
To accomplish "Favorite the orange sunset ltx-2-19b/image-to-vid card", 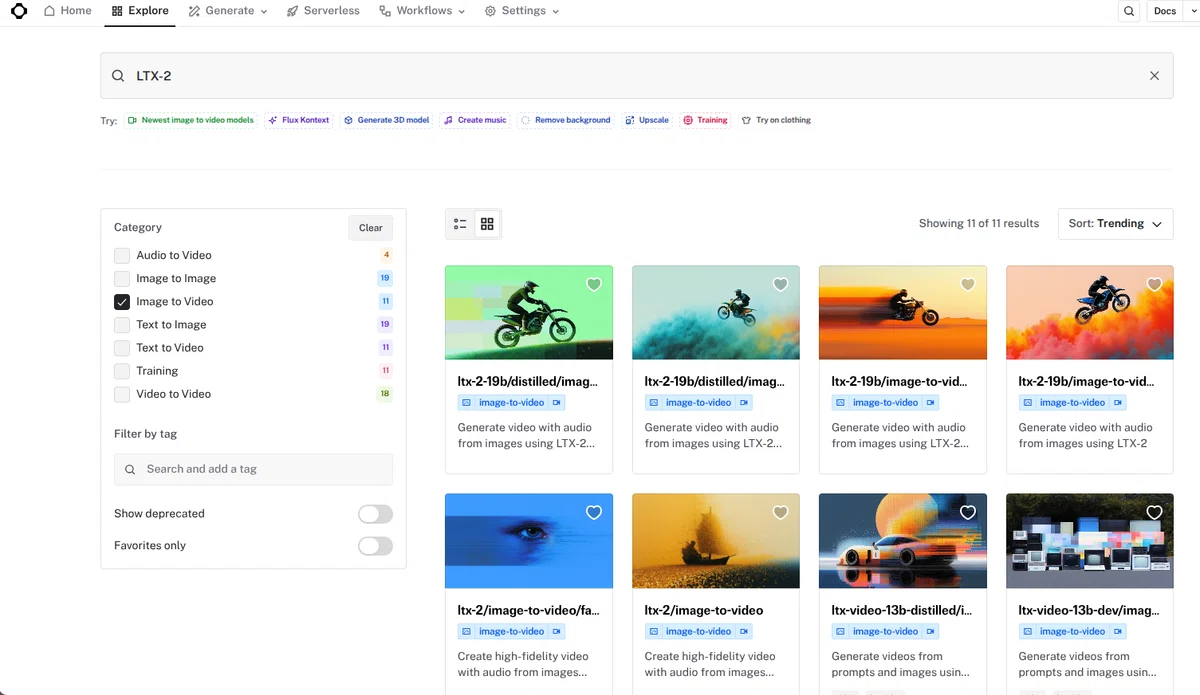I will coord(968,285).
